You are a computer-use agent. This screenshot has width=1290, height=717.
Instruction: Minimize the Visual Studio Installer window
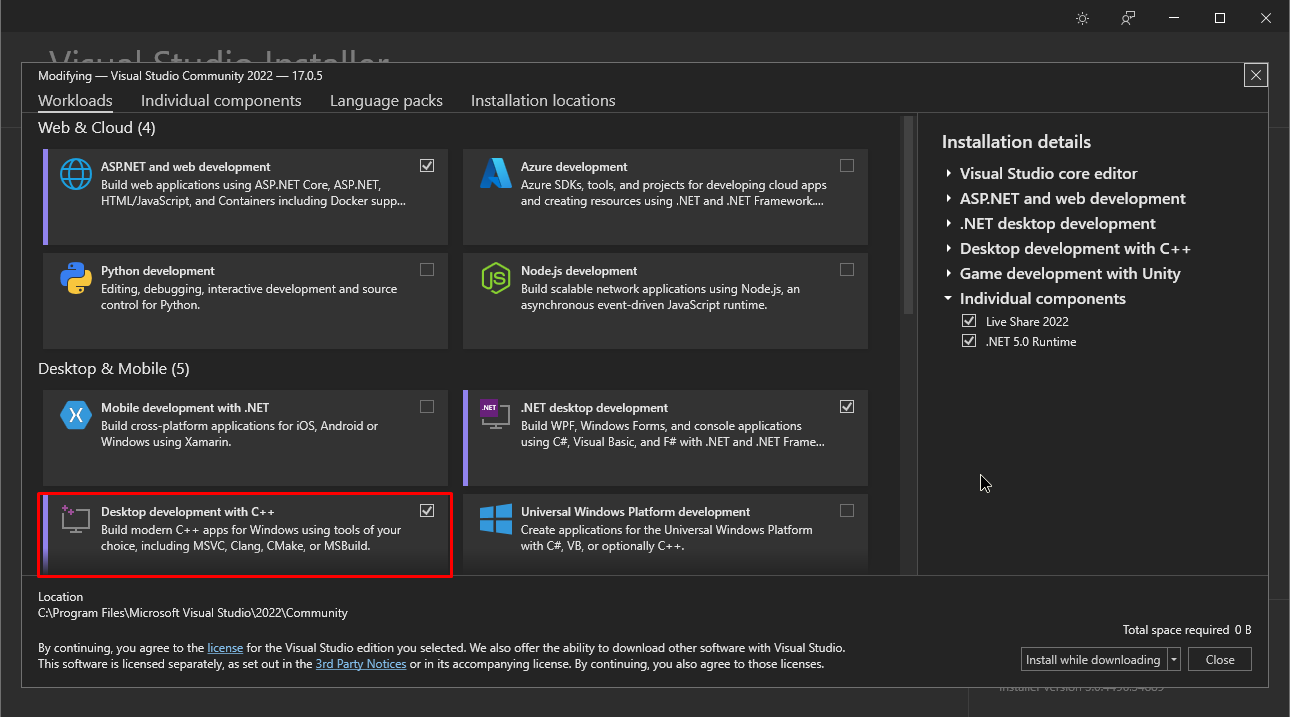point(1174,18)
